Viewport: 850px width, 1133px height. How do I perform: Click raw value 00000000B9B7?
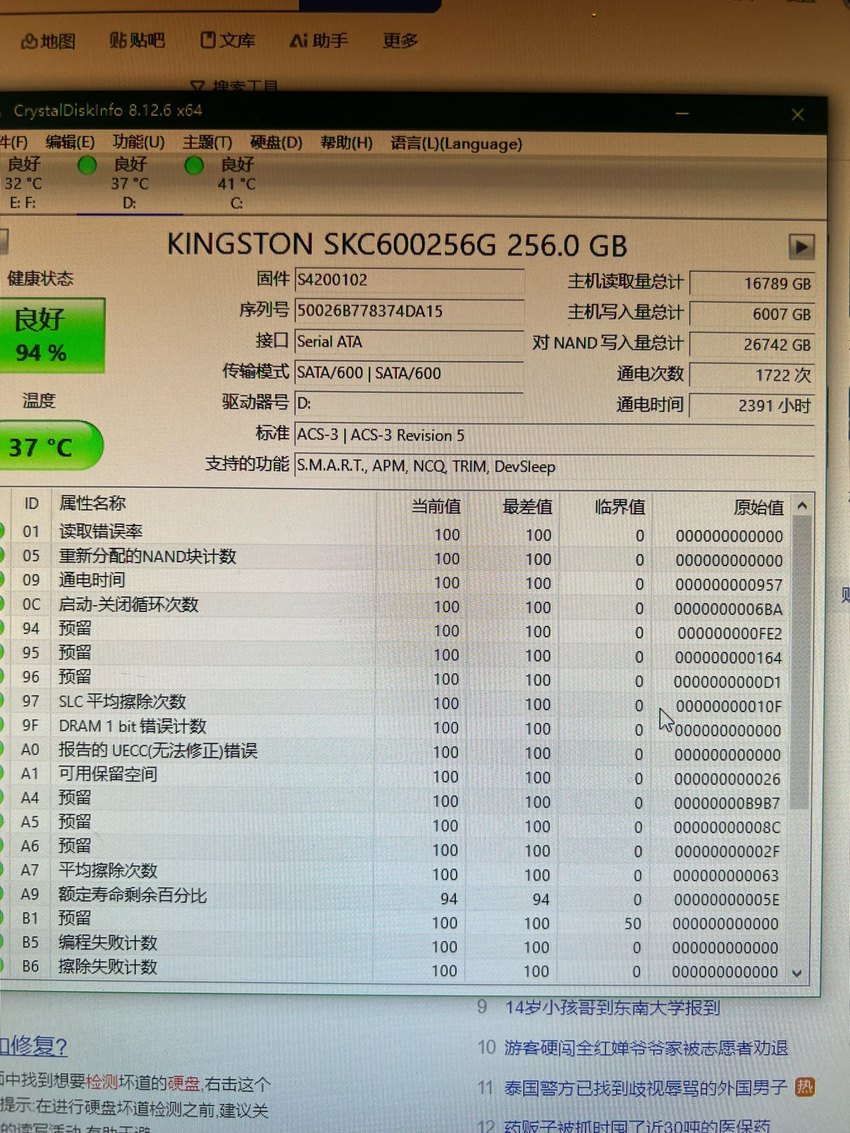click(x=727, y=803)
